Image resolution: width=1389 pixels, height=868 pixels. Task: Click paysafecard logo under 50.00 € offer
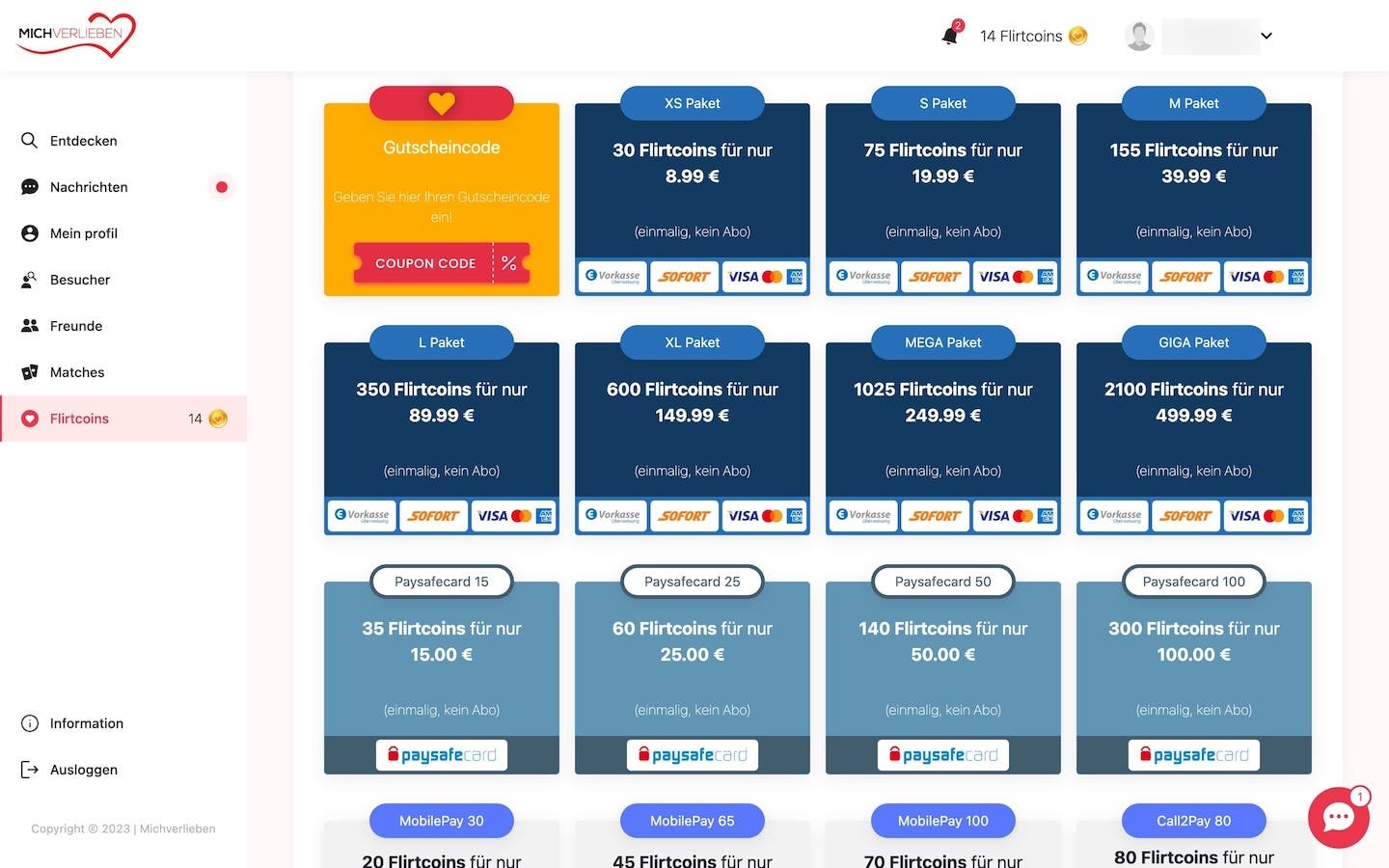click(x=943, y=755)
